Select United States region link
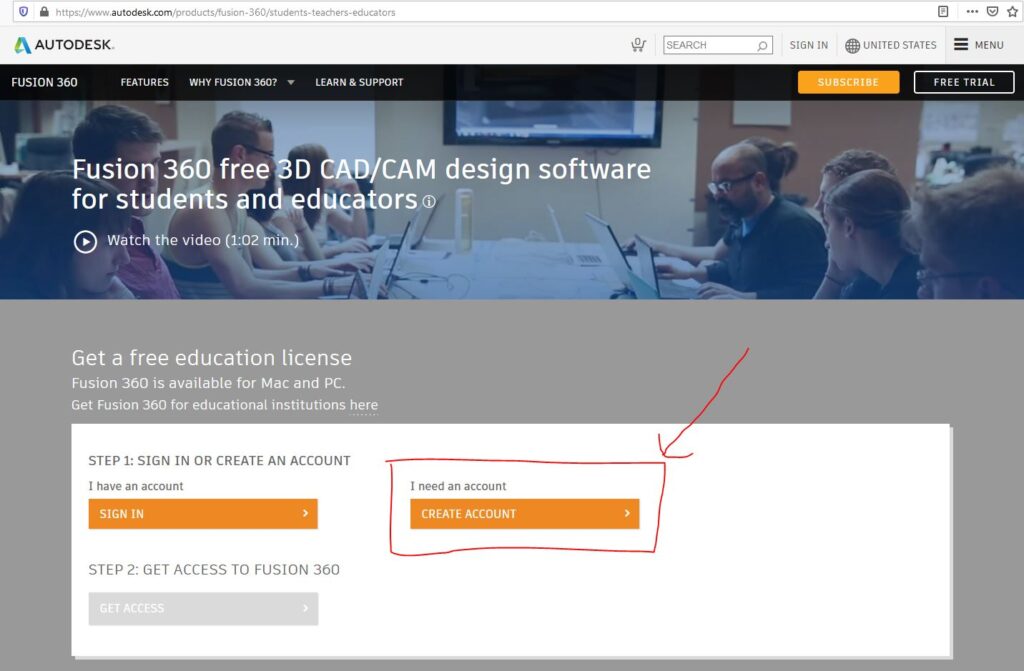Screen dimensions: 1024x671 tap(899, 45)
